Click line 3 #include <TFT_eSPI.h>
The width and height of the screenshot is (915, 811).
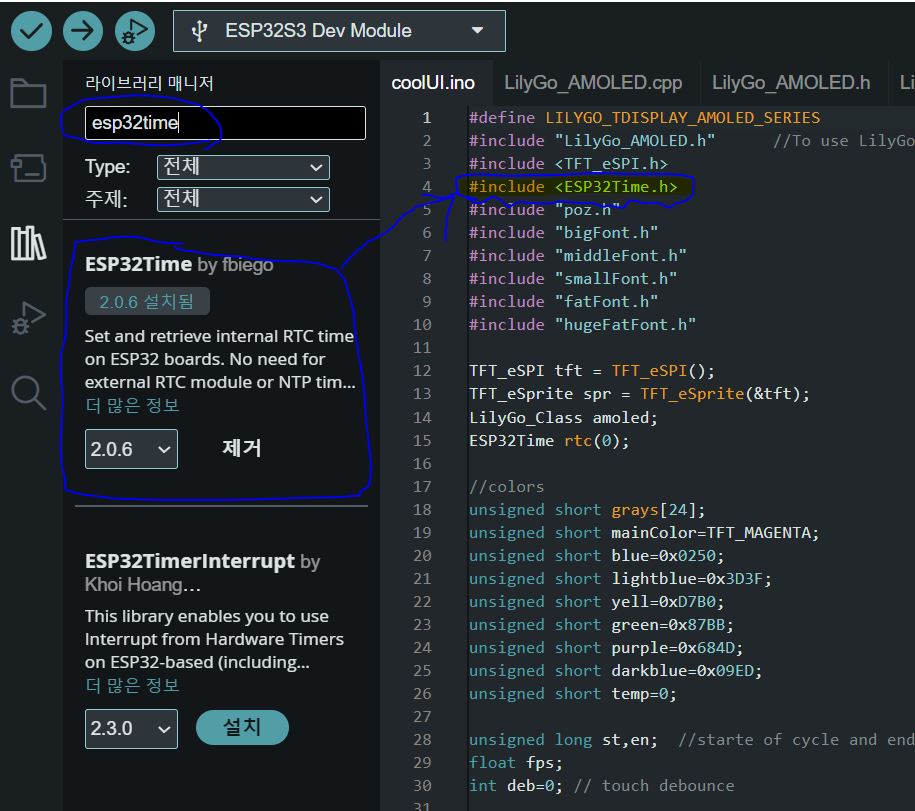pos(568,164)
